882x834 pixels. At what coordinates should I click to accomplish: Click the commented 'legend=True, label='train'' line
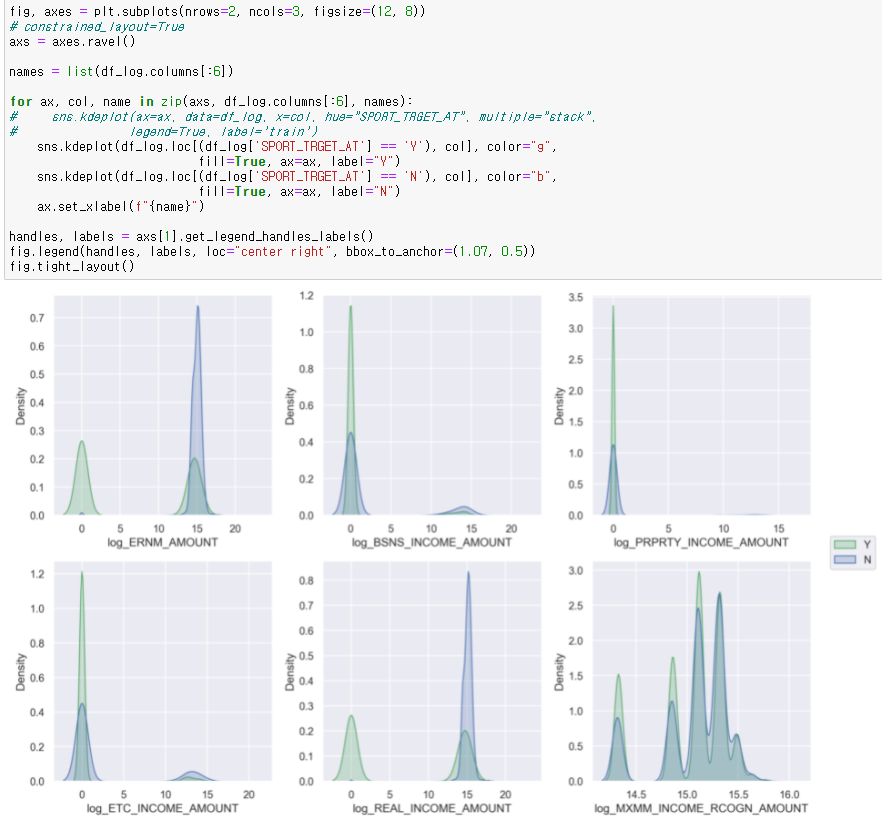(164, 132)
